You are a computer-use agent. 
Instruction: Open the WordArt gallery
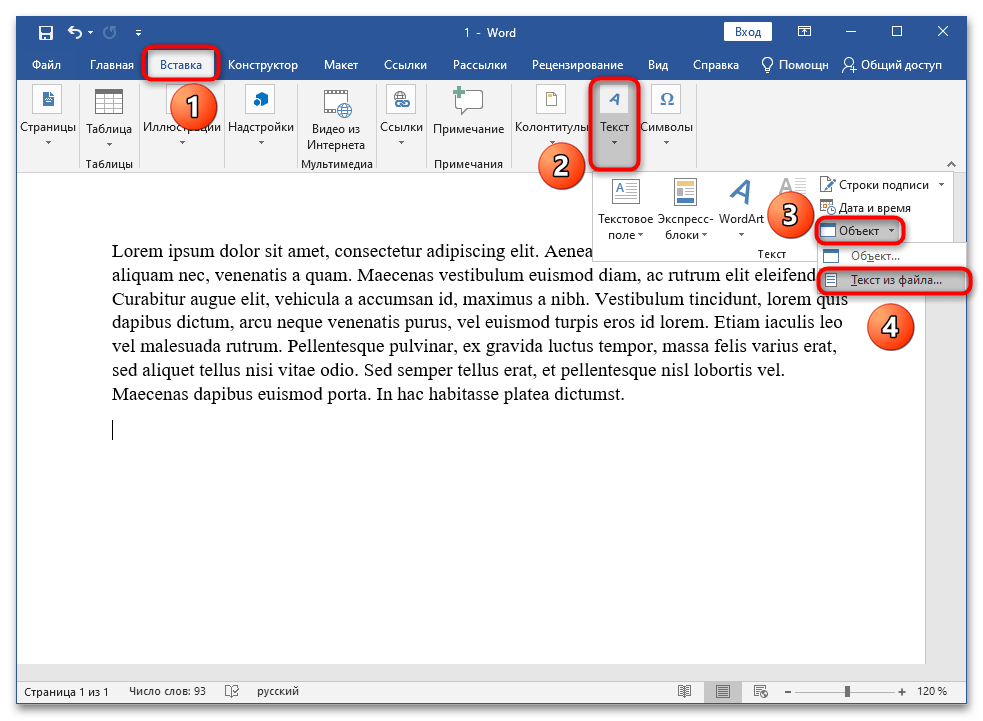point(741,209)
